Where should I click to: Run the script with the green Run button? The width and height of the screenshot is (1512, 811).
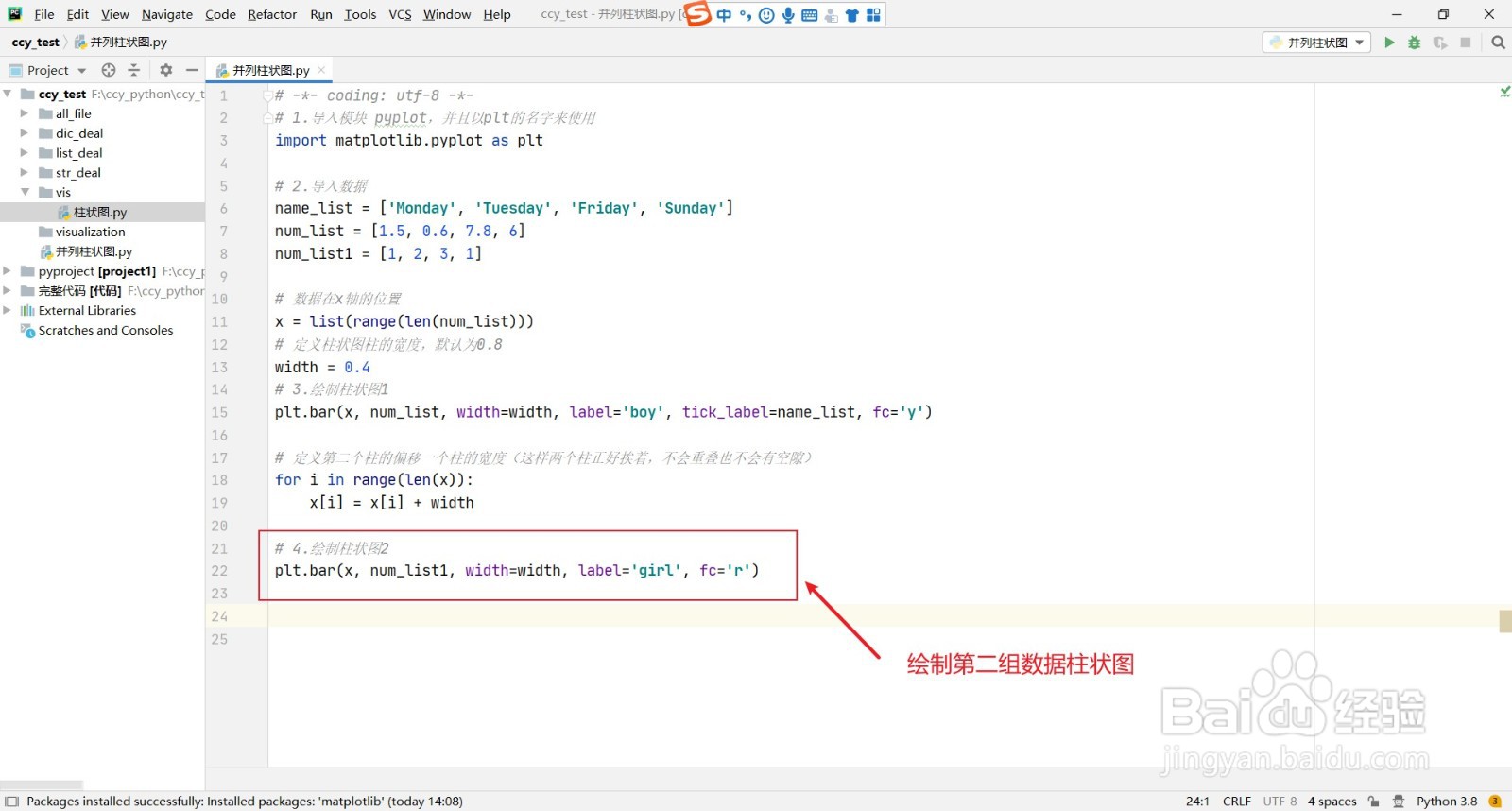[1389, 43]
